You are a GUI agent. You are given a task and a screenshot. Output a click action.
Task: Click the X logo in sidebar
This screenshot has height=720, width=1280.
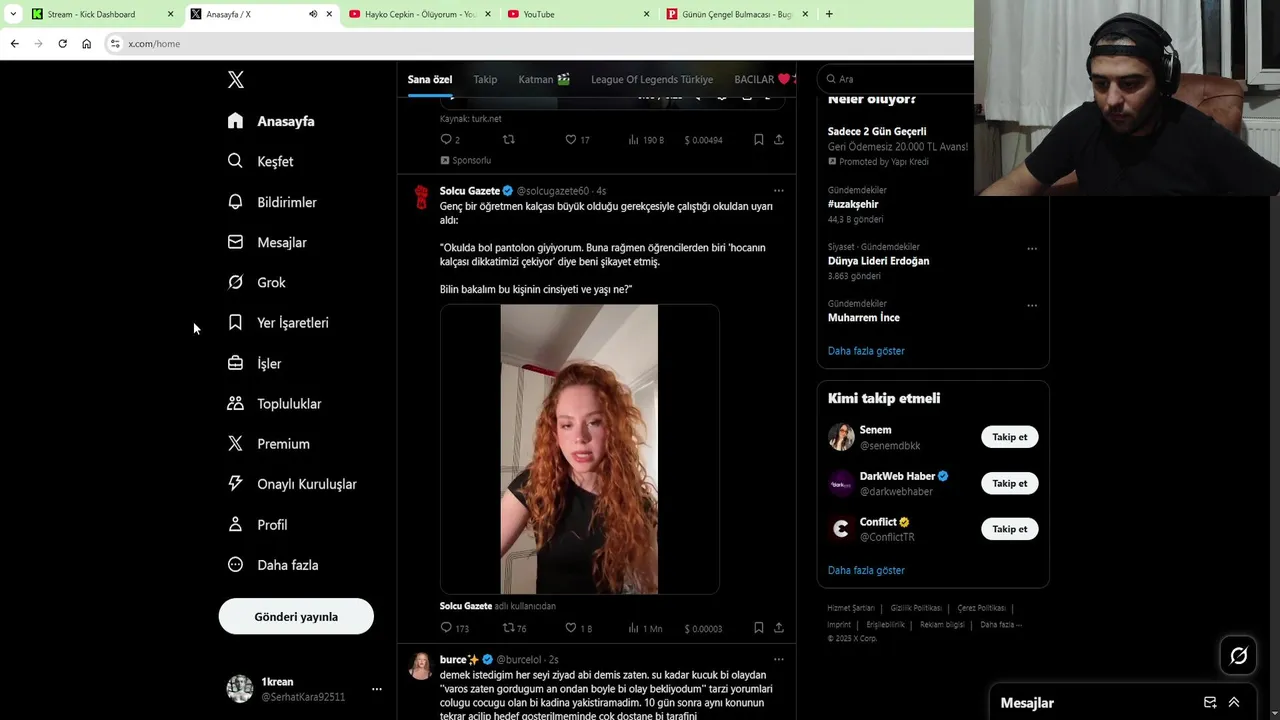pyautogui.click(x=236, y=80)
